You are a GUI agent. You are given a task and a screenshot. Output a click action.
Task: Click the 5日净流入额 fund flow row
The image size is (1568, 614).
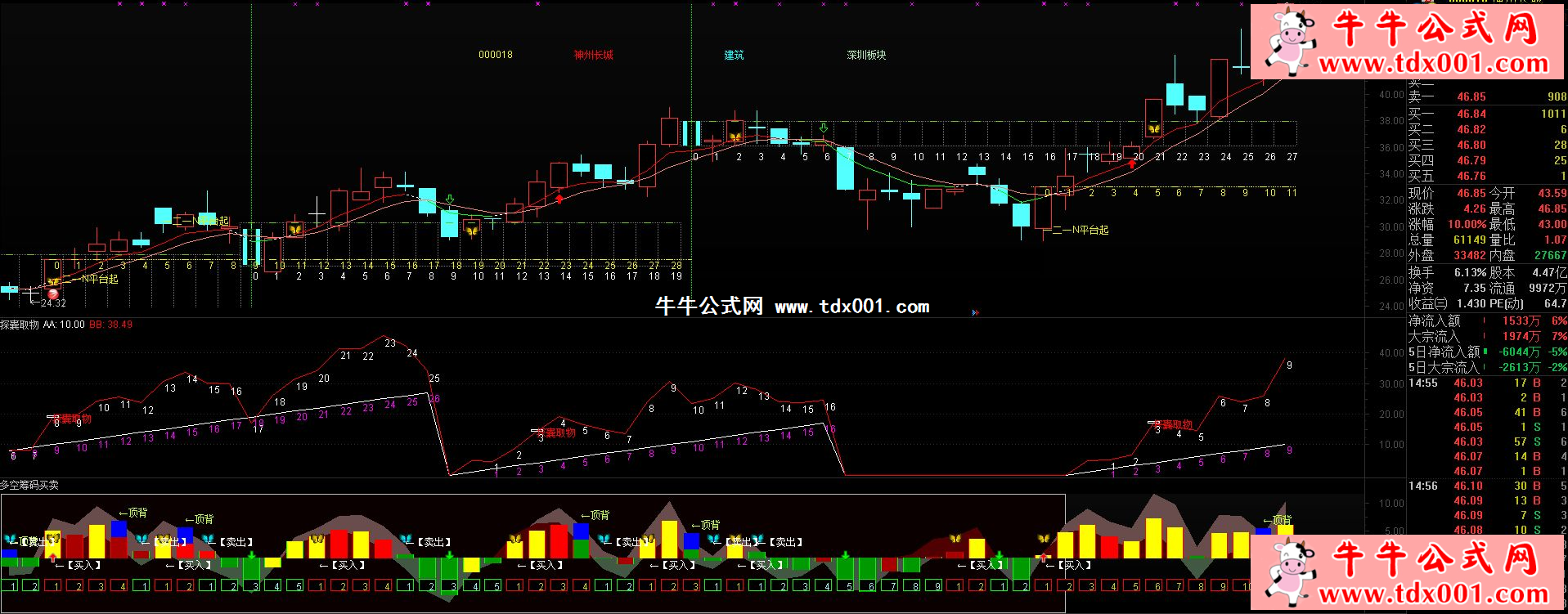point(1485,352)
